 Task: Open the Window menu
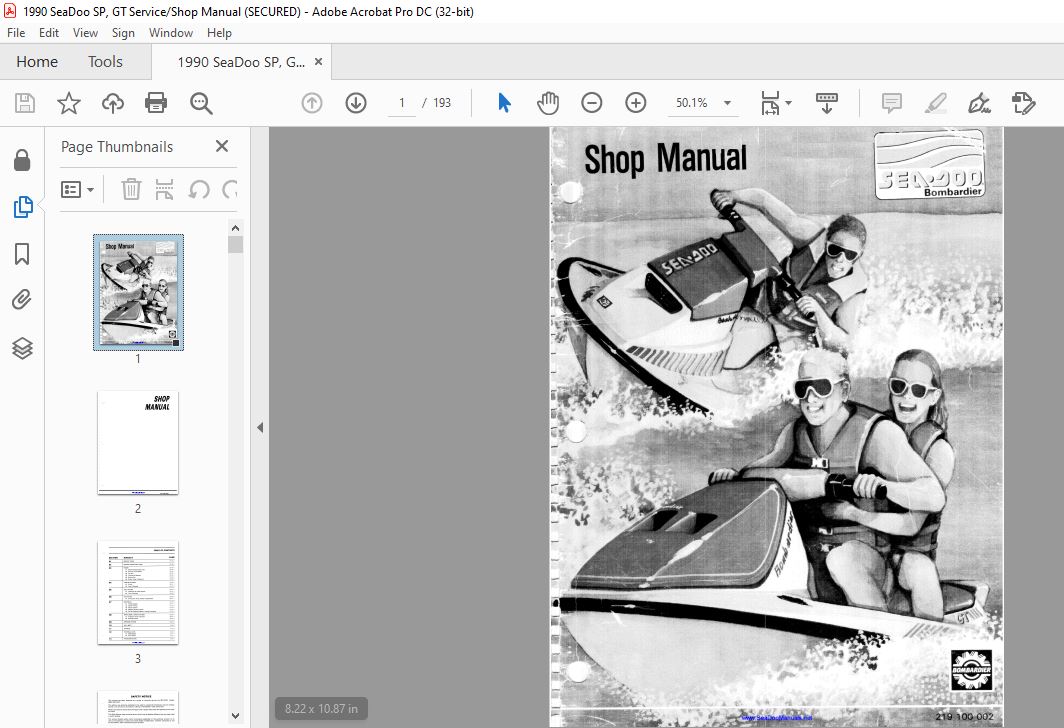click(171, 33)
